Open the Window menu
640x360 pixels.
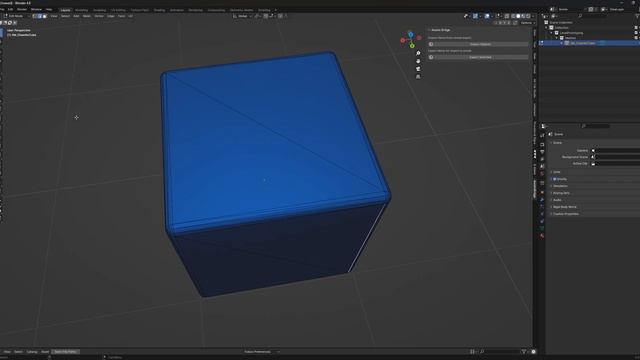pos(36,9)
